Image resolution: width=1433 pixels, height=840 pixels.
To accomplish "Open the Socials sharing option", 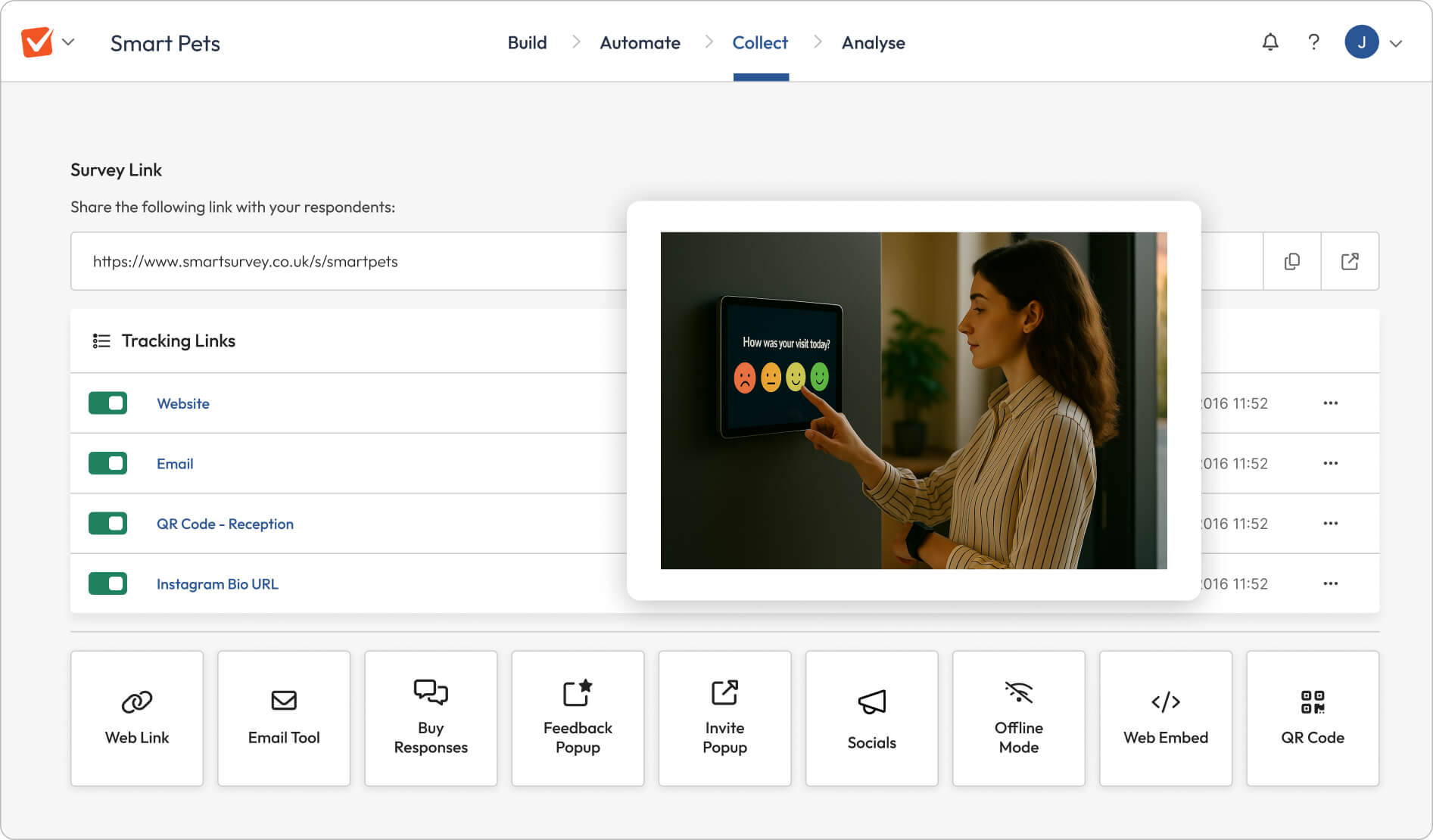I will tap(871, 718).
